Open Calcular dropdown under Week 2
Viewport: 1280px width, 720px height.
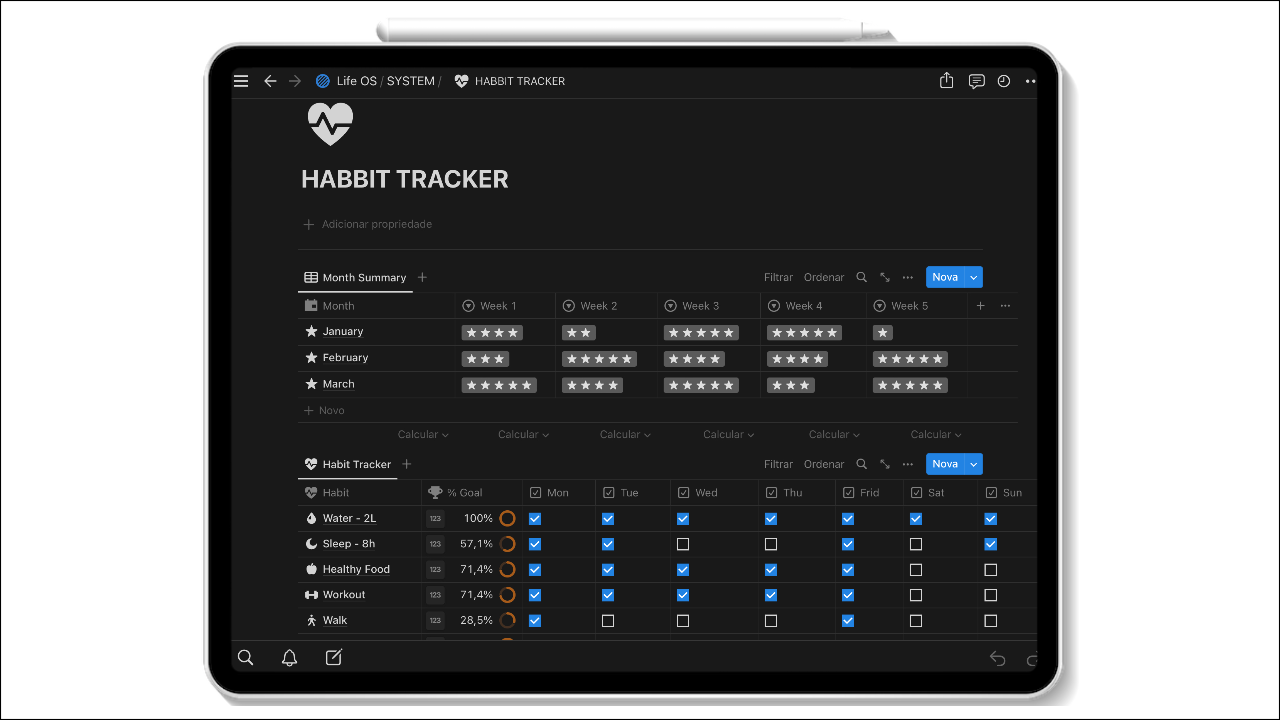(x=626, y=434)
